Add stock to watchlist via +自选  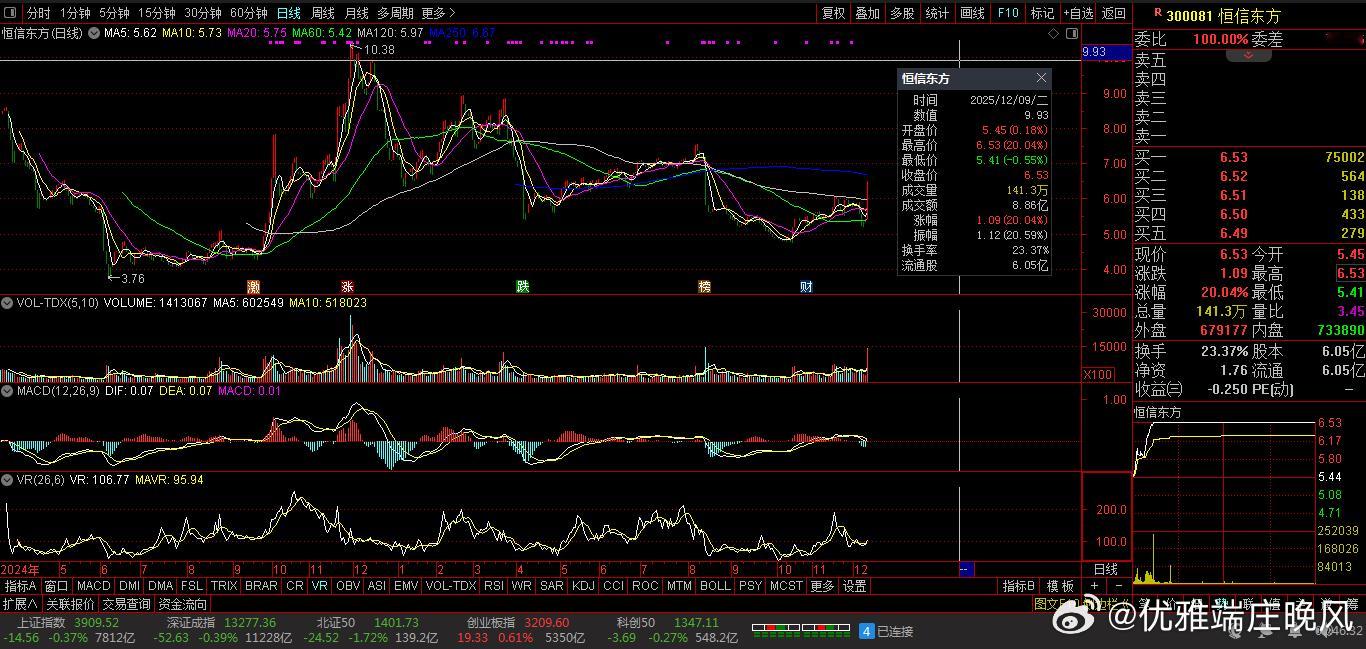point(1078,13)
